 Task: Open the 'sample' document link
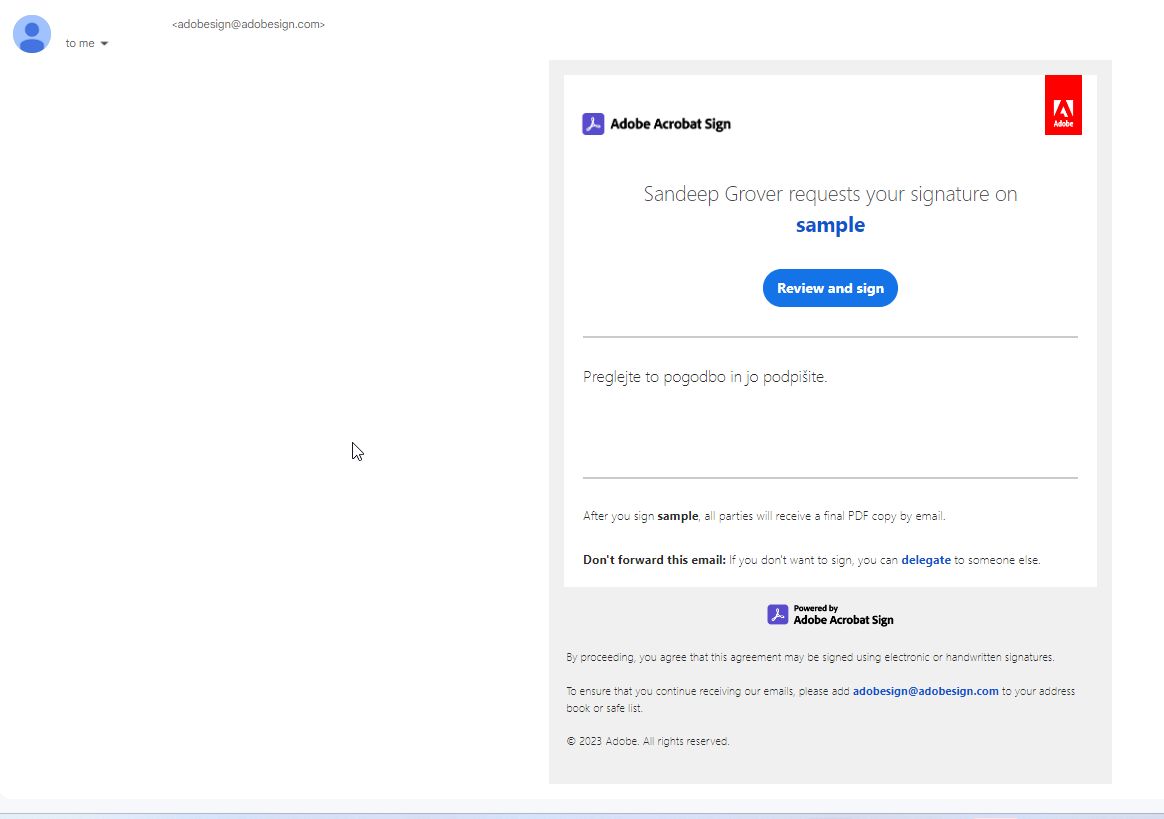830,225
